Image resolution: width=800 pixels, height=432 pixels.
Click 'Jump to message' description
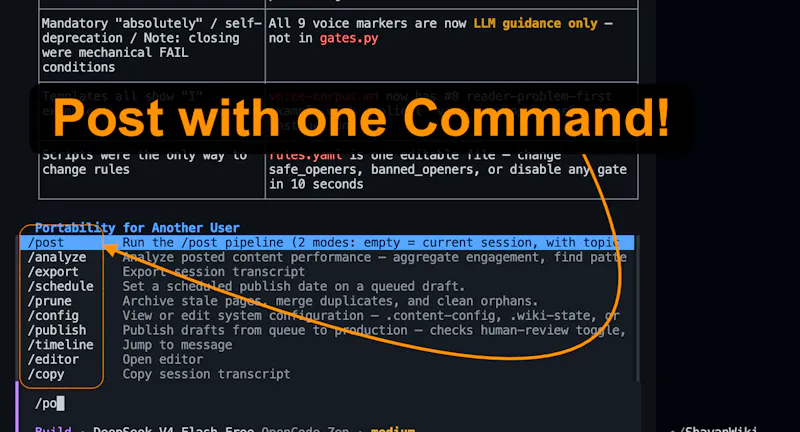click(x=177, y=345)
